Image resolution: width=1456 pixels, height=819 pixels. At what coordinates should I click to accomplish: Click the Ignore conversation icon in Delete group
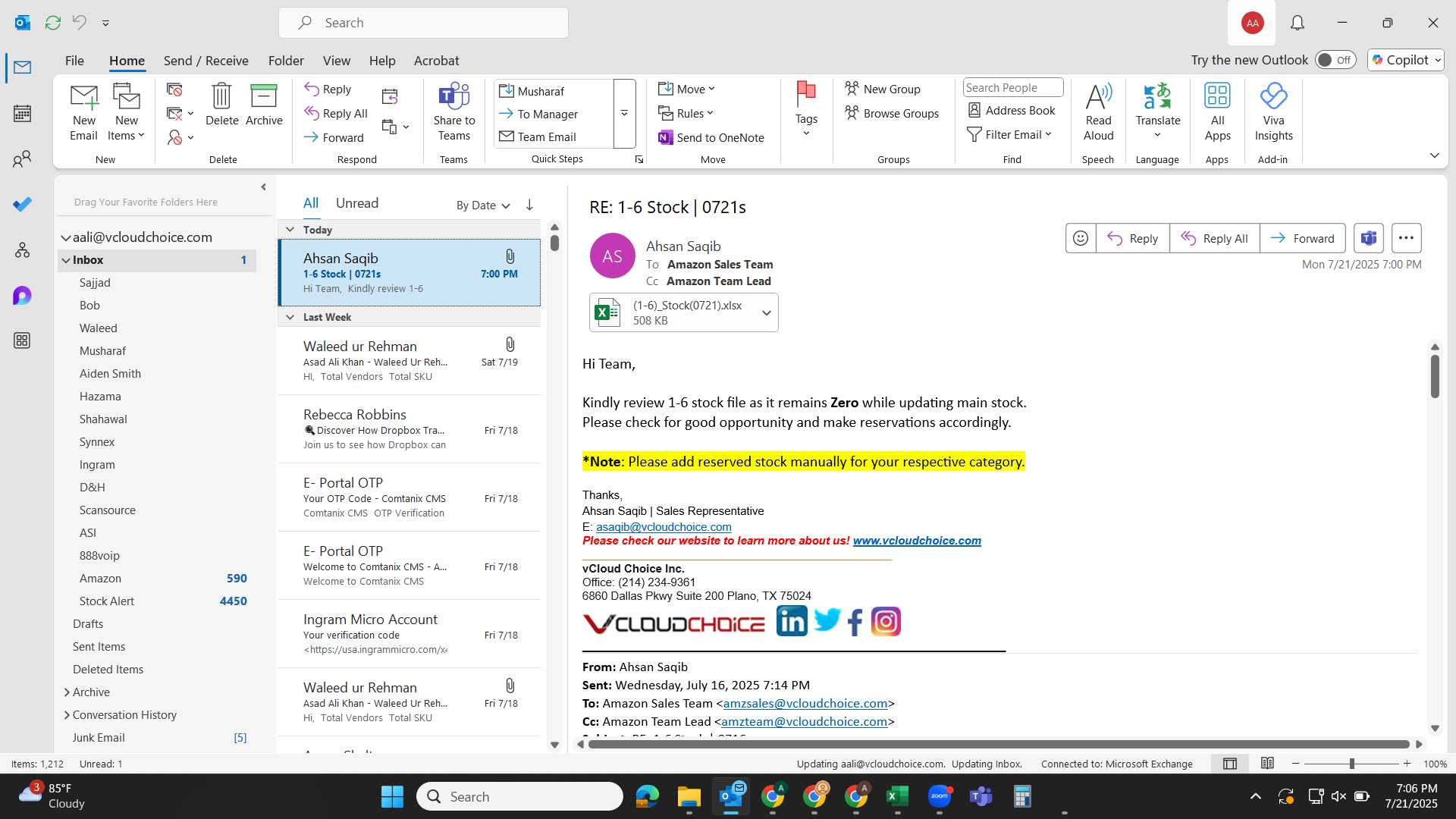coord(174,90)
